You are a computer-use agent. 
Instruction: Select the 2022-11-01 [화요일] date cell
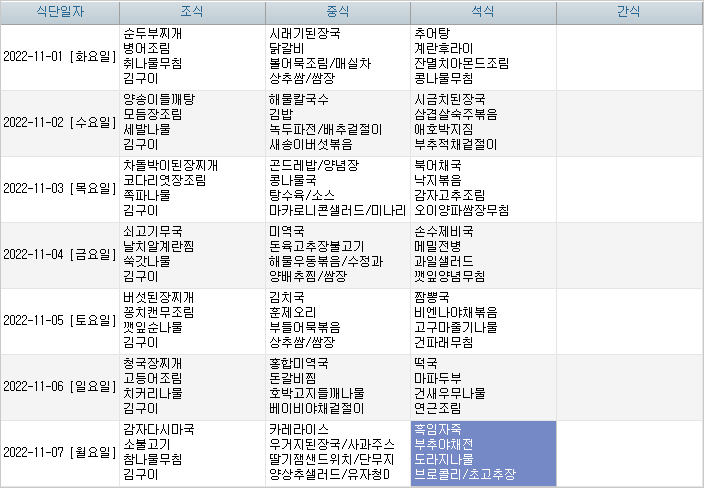pyautogui.click(x=60, y=56)
